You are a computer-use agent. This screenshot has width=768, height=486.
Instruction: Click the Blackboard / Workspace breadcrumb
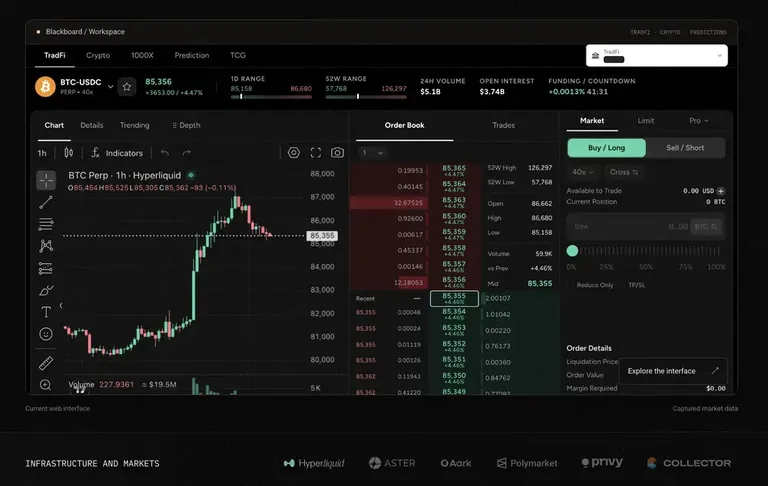coord(85,32)
